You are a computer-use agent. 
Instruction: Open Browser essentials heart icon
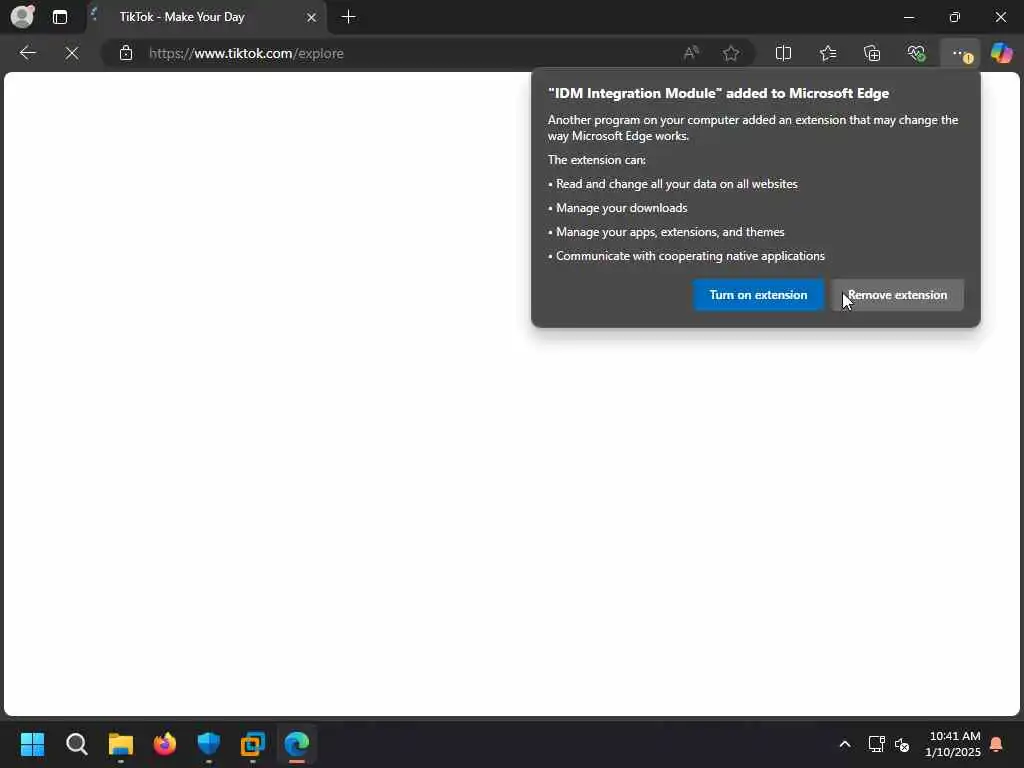click(916, 53)
